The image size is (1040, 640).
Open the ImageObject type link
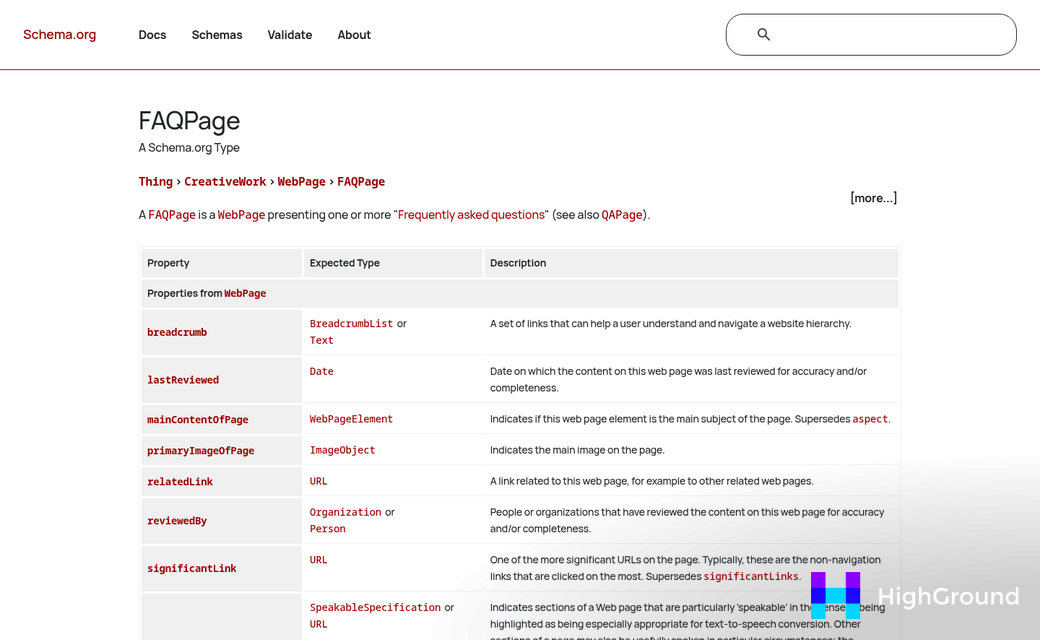click(342, 450)
